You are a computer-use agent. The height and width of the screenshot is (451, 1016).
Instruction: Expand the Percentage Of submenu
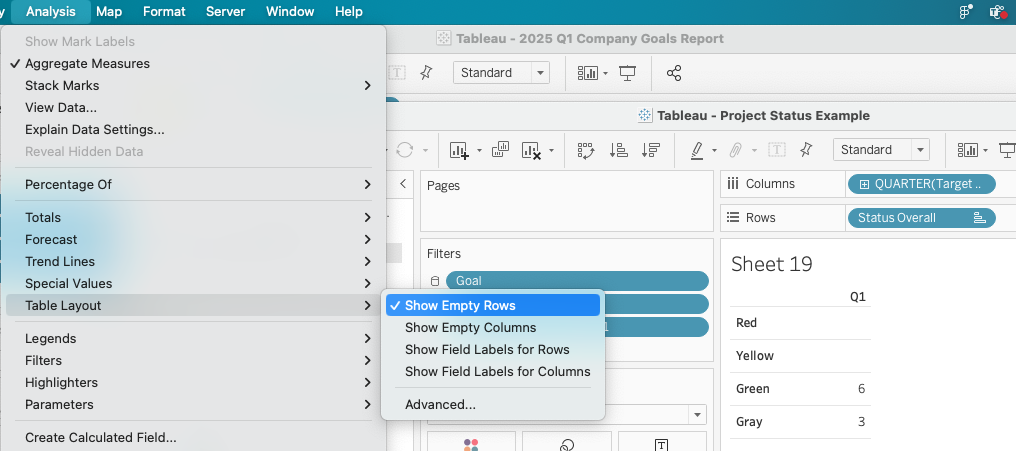[x=193, y=185]
